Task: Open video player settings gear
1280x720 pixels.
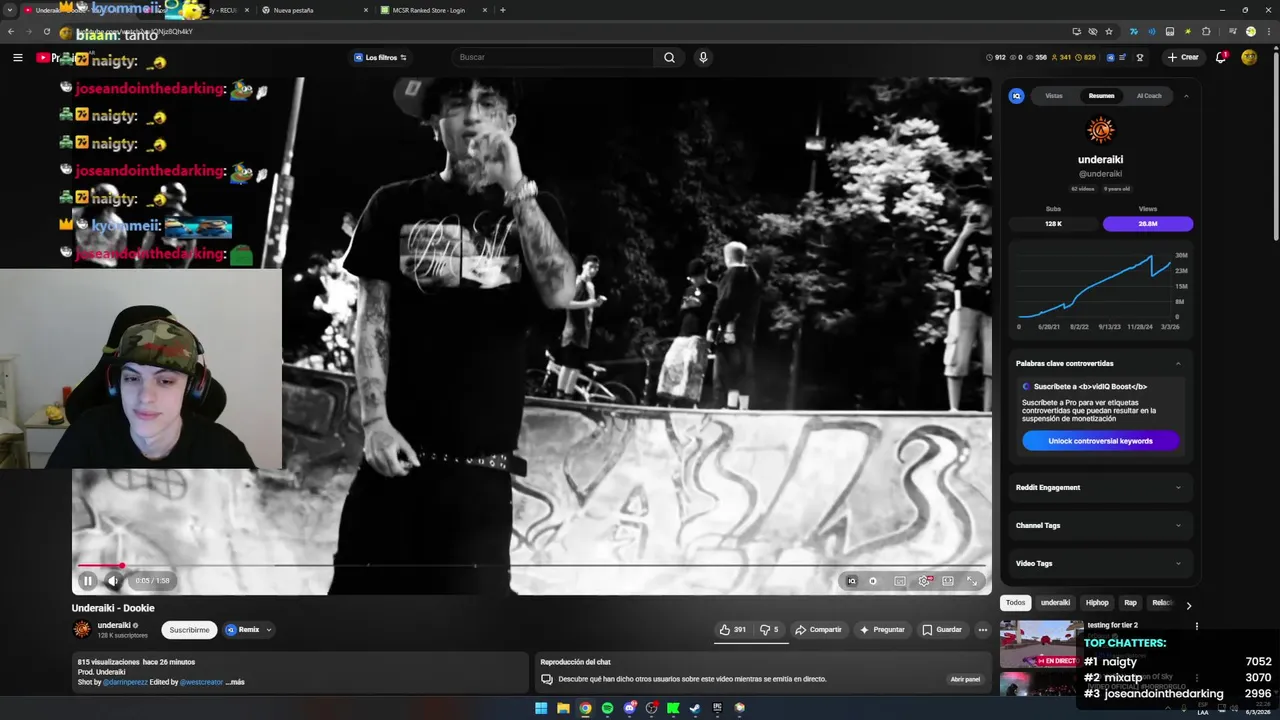Action: [x=924, y=581]
